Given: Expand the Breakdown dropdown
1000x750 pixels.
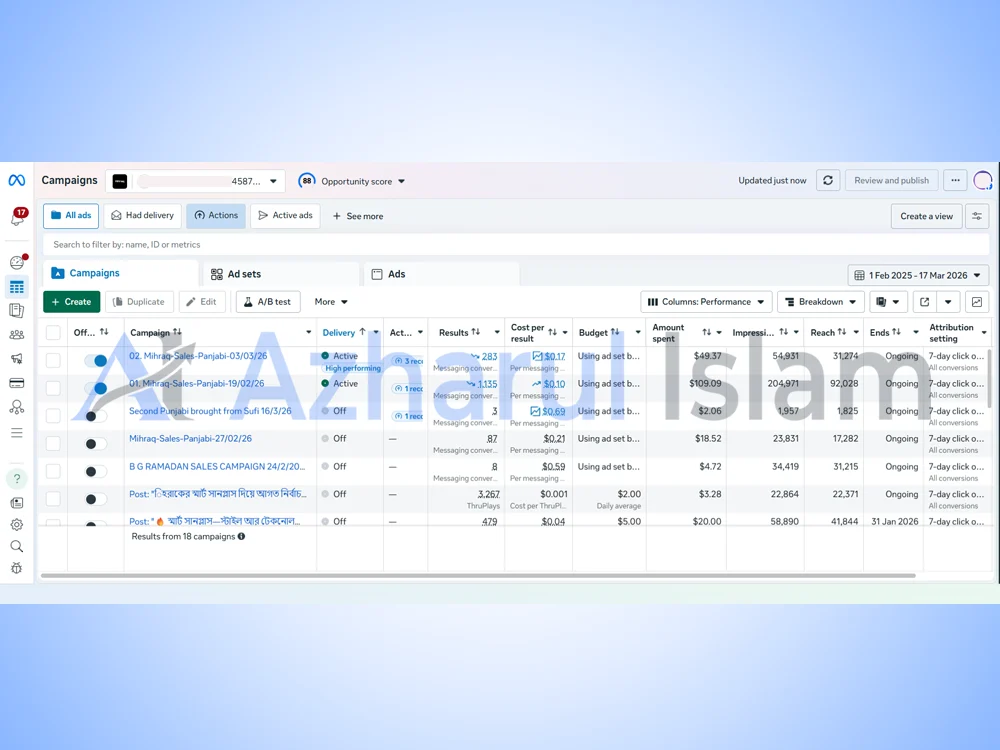Looking at the screenshot, I should [x=821, y=302].
